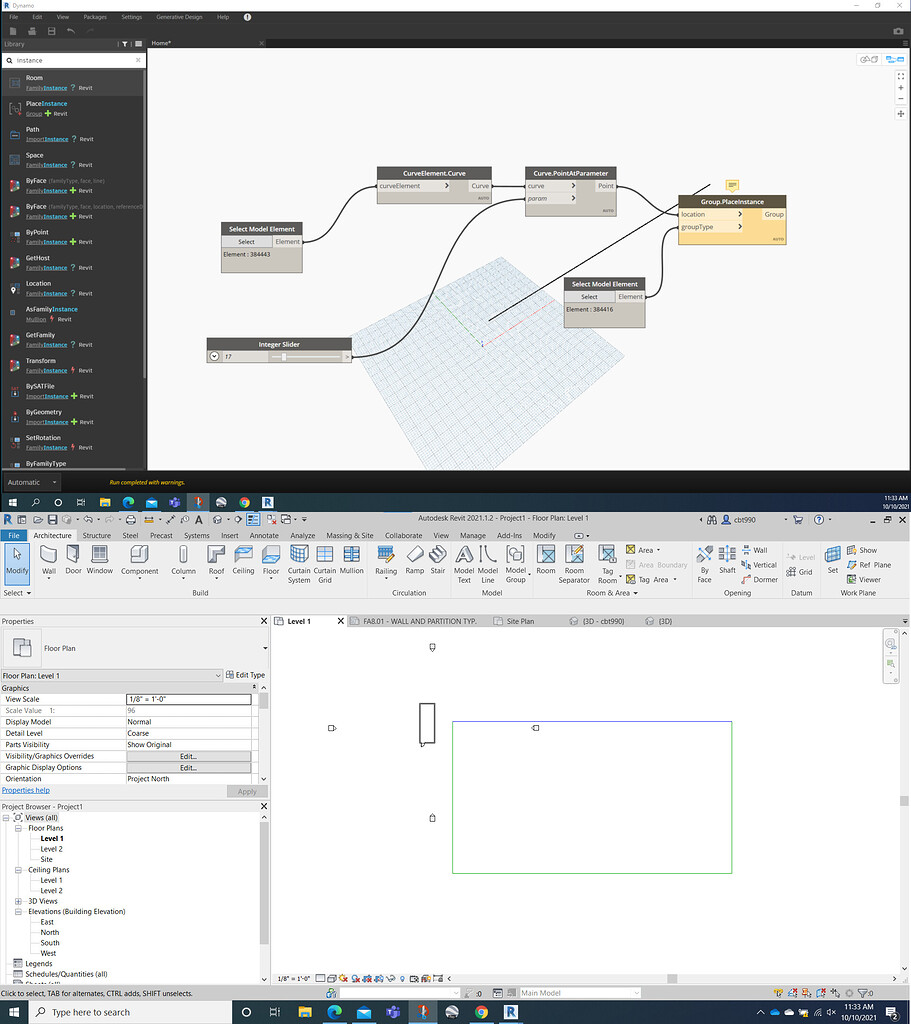
Task: Clear the instance search field in Dynamo Library
Action: (x=138, y=60)
